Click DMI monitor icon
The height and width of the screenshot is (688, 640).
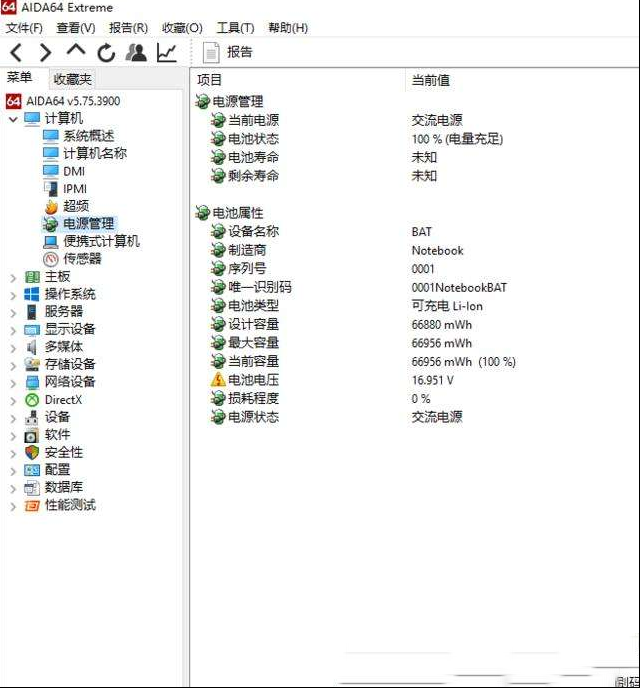pyautogui.click(x=50, y=171)
